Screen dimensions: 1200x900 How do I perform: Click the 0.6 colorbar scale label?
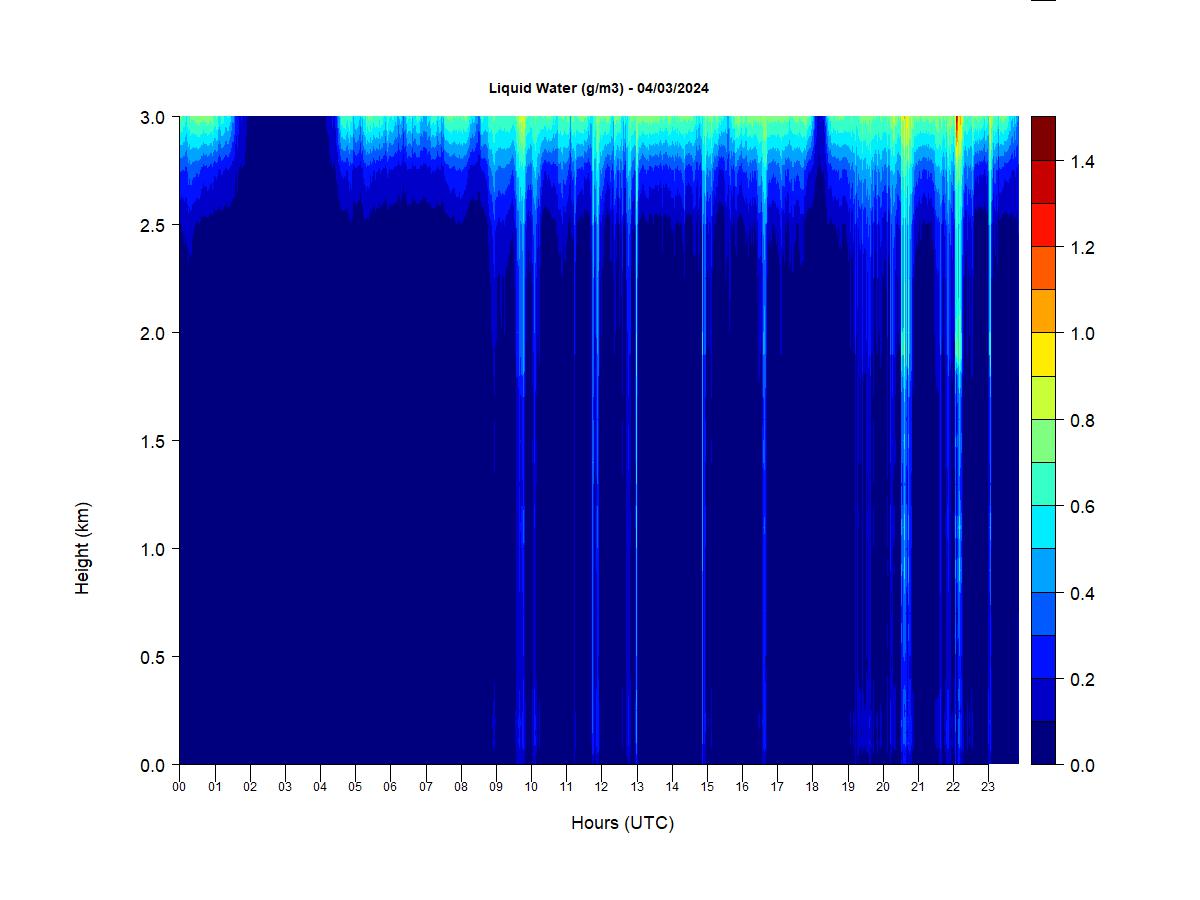pyautogui.click(x=1082, y=507)
